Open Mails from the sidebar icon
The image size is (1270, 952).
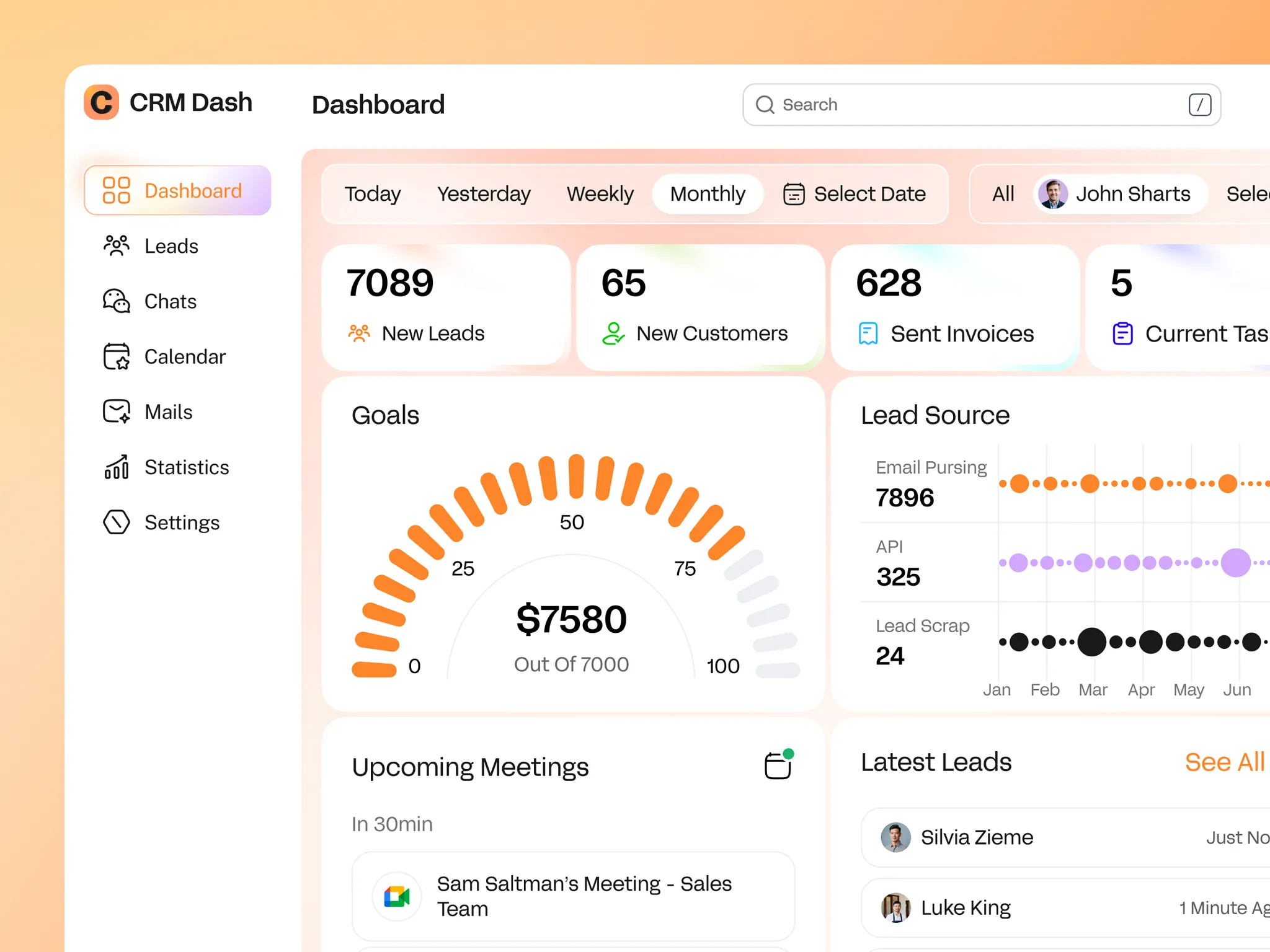click(x=117, y=412)
